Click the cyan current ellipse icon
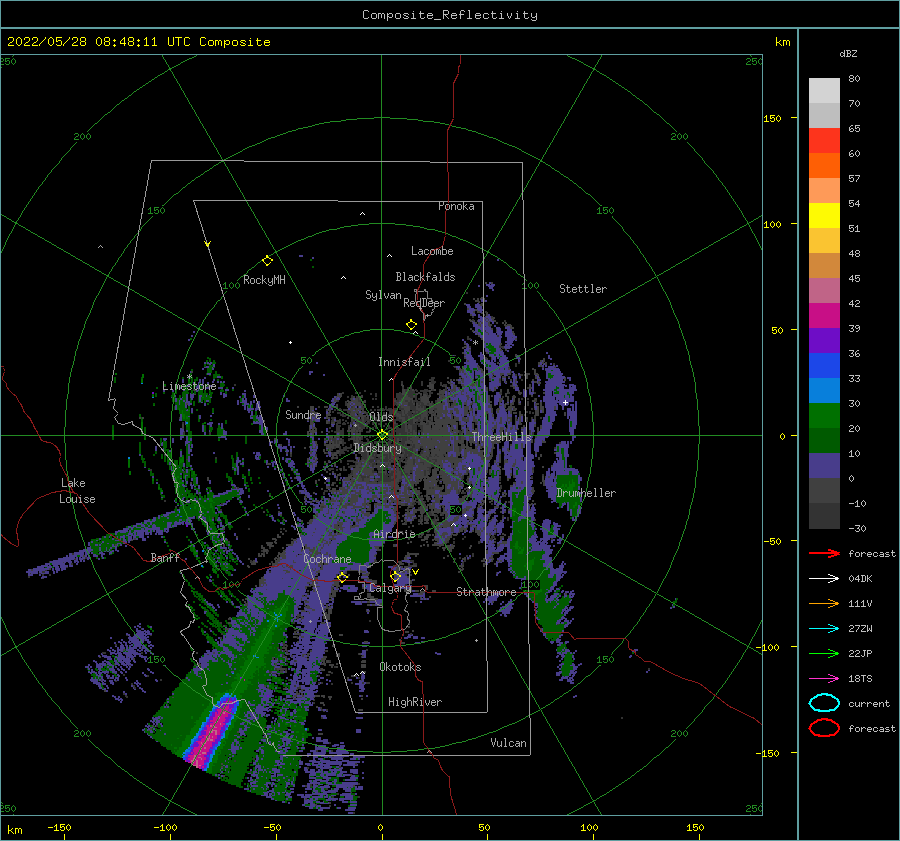Viewport: 900px width, 841px height. point(824,703)
